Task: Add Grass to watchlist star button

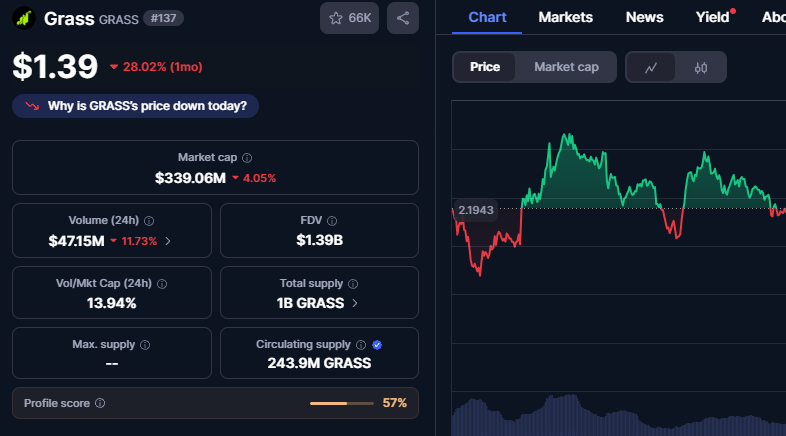Action: pos(349,18)
